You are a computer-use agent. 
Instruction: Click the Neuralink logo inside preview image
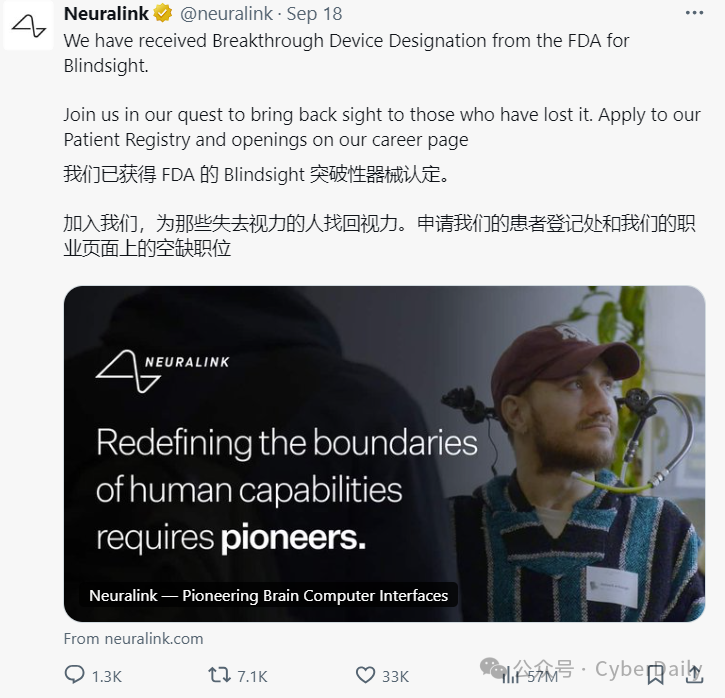162,371
